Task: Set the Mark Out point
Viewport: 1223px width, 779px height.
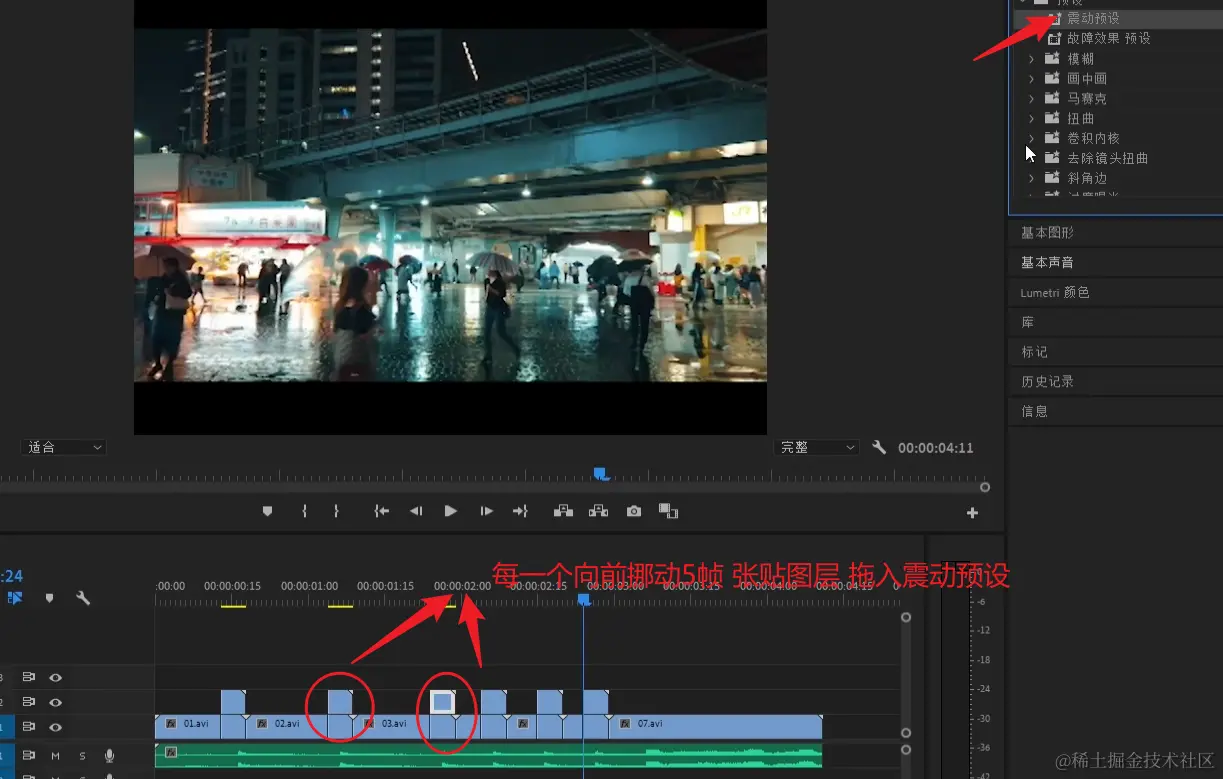Action: (x=336, y=511)
